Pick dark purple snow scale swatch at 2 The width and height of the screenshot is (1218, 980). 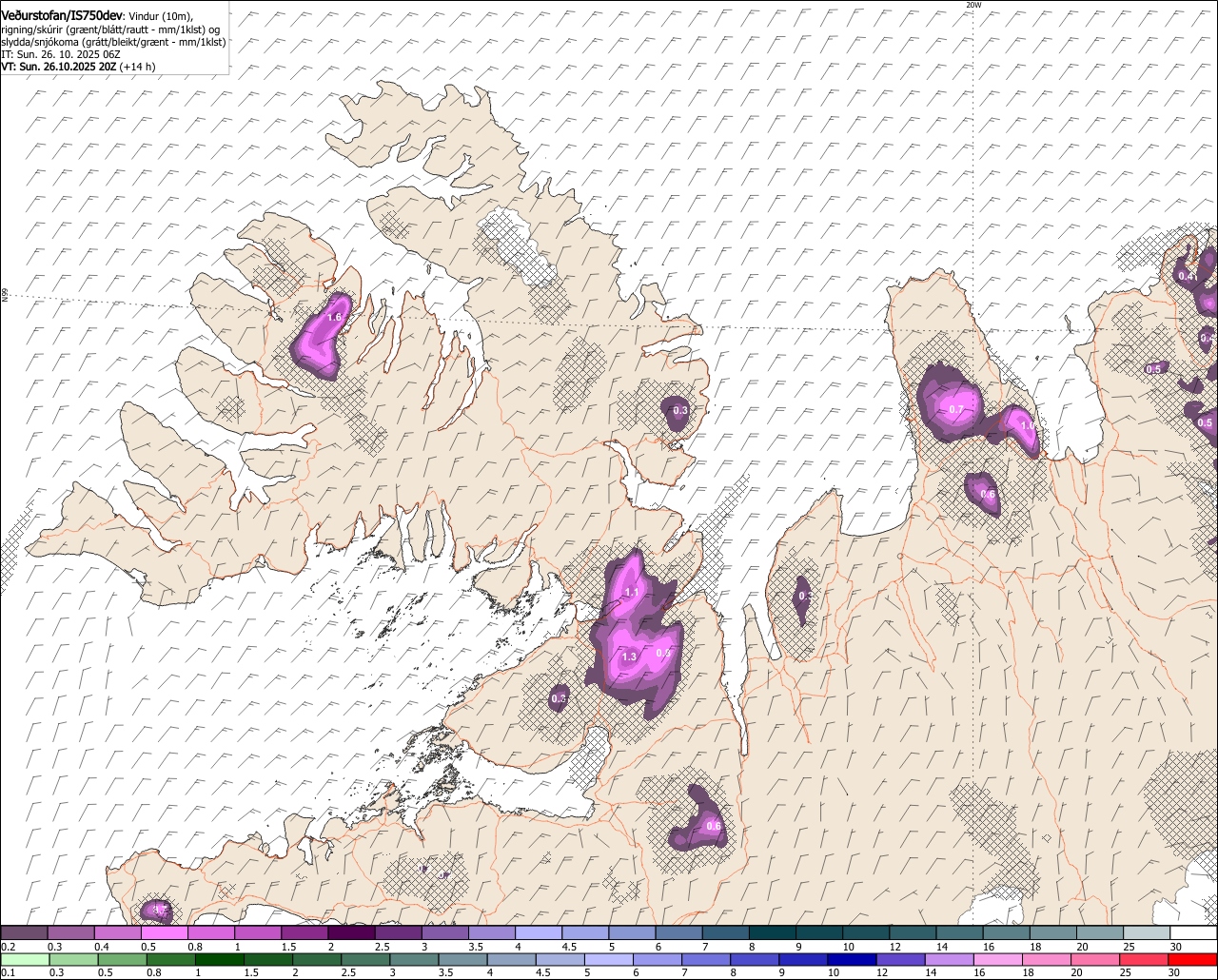click(352, 932)
